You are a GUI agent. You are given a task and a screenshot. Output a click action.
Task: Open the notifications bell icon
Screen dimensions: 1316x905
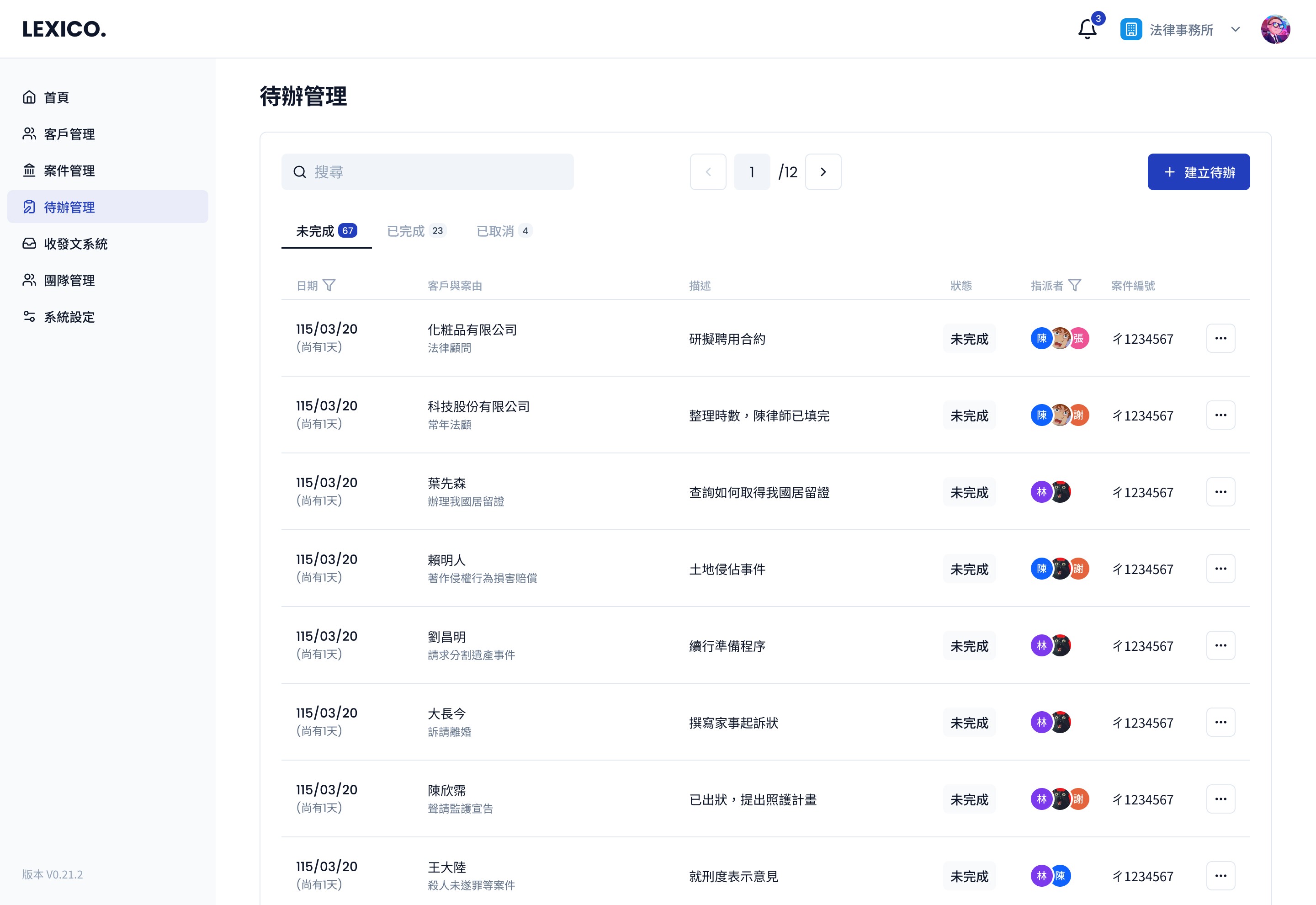coord(1087,29)
